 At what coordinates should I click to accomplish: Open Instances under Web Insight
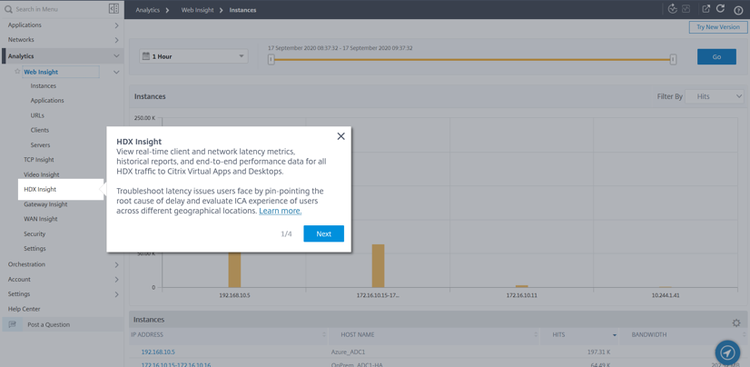click(x=44, y=86)
